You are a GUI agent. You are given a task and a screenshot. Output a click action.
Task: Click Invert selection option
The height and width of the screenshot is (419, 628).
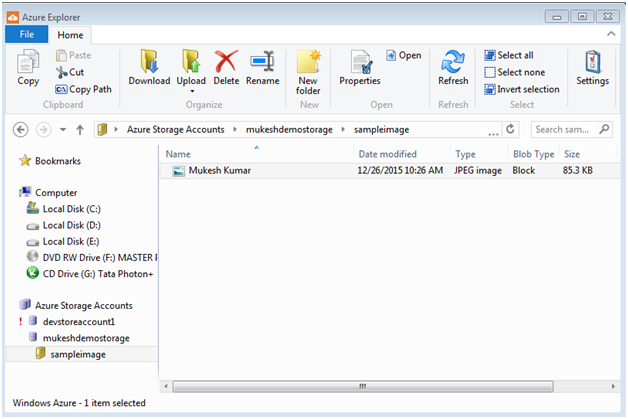[521, 89]
